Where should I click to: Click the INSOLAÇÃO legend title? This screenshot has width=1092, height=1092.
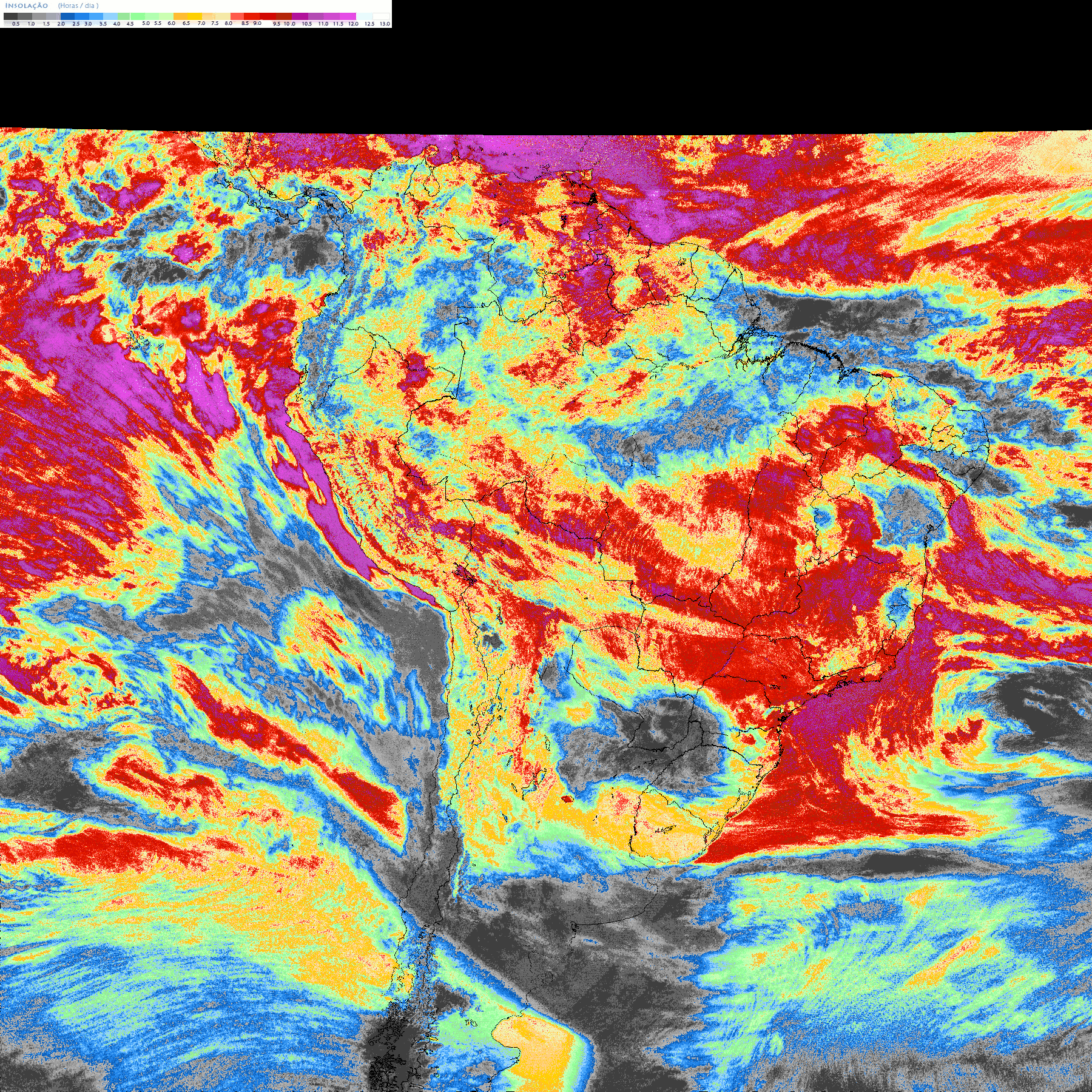pos(27,5)
